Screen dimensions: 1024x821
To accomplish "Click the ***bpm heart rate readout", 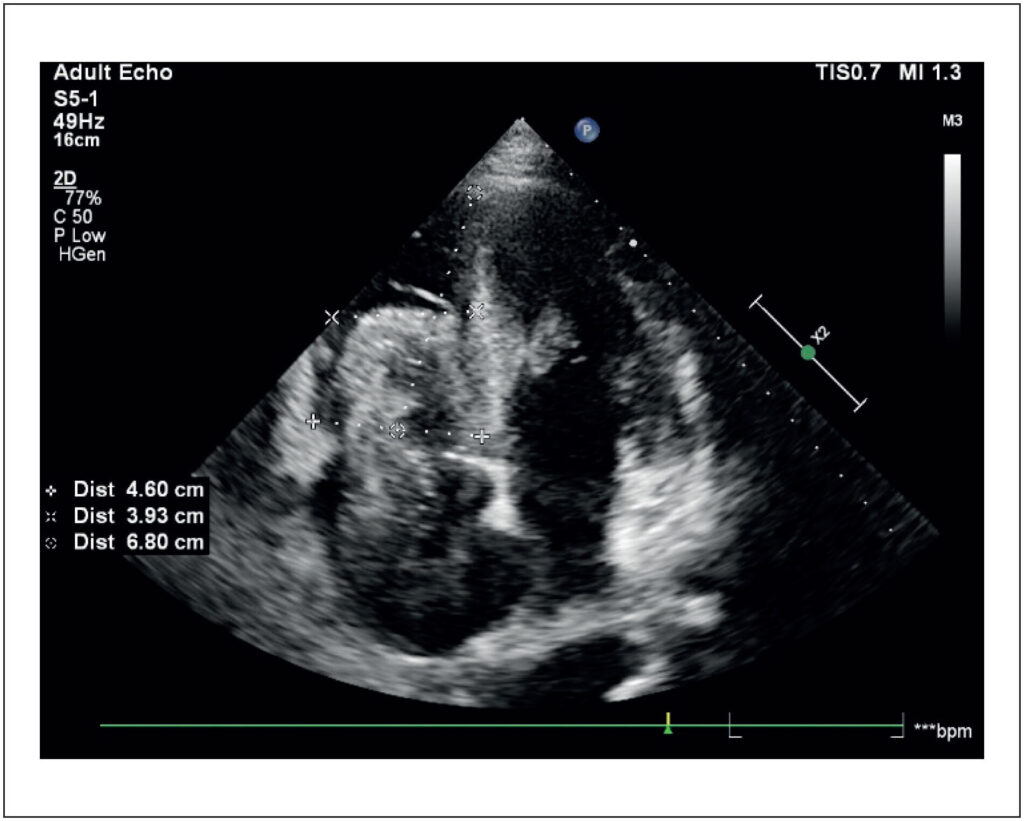I will tap(942, 731).
